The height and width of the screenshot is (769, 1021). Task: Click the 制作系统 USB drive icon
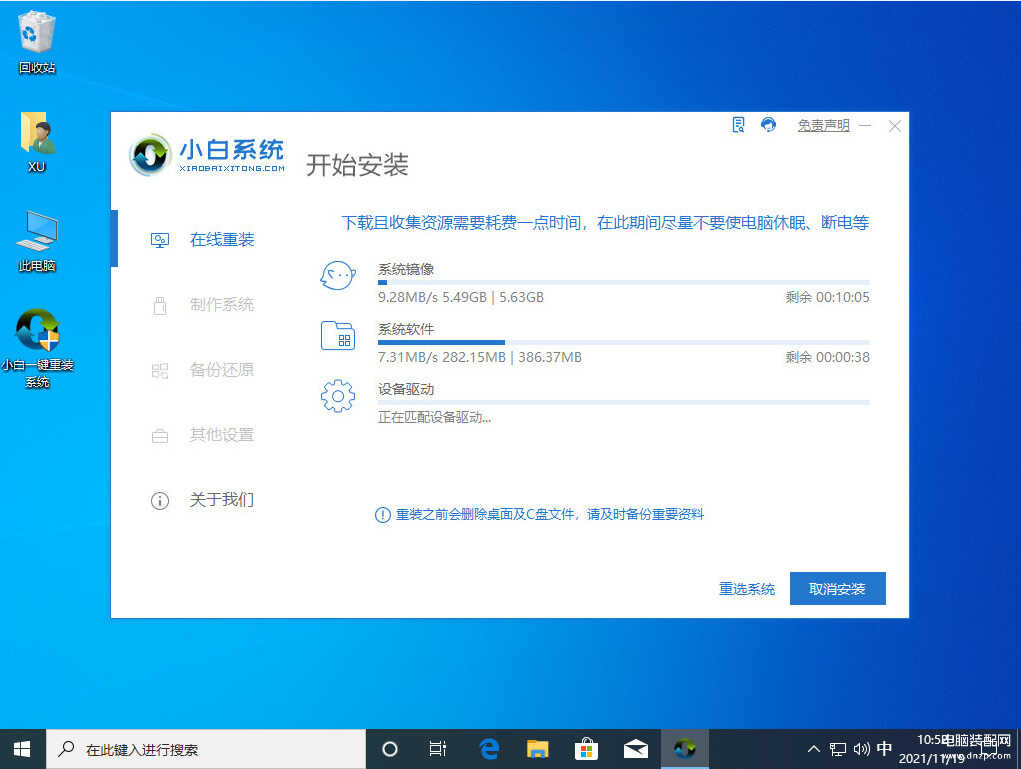(x=160, y=305)
